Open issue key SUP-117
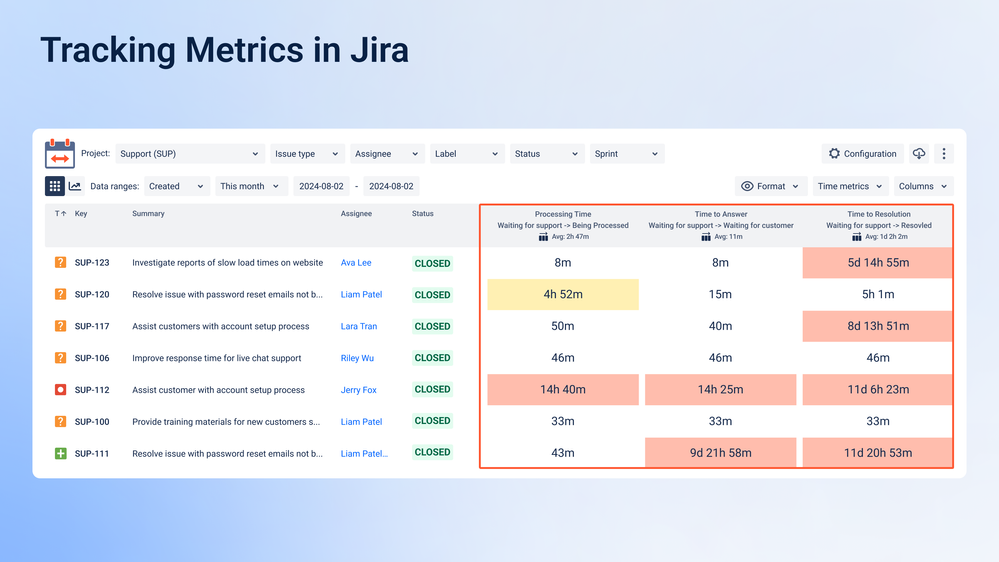Image resolution: width=999 pixels, height=562 pixels. pyautogui.click(x=92, y=326)
